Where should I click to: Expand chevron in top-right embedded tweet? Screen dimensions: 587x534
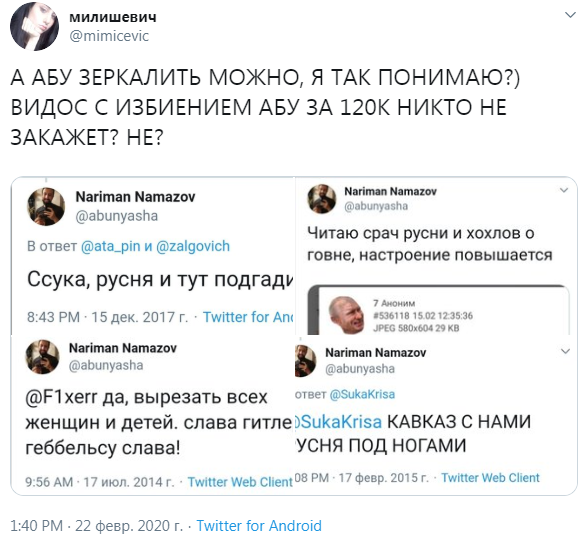563,190
